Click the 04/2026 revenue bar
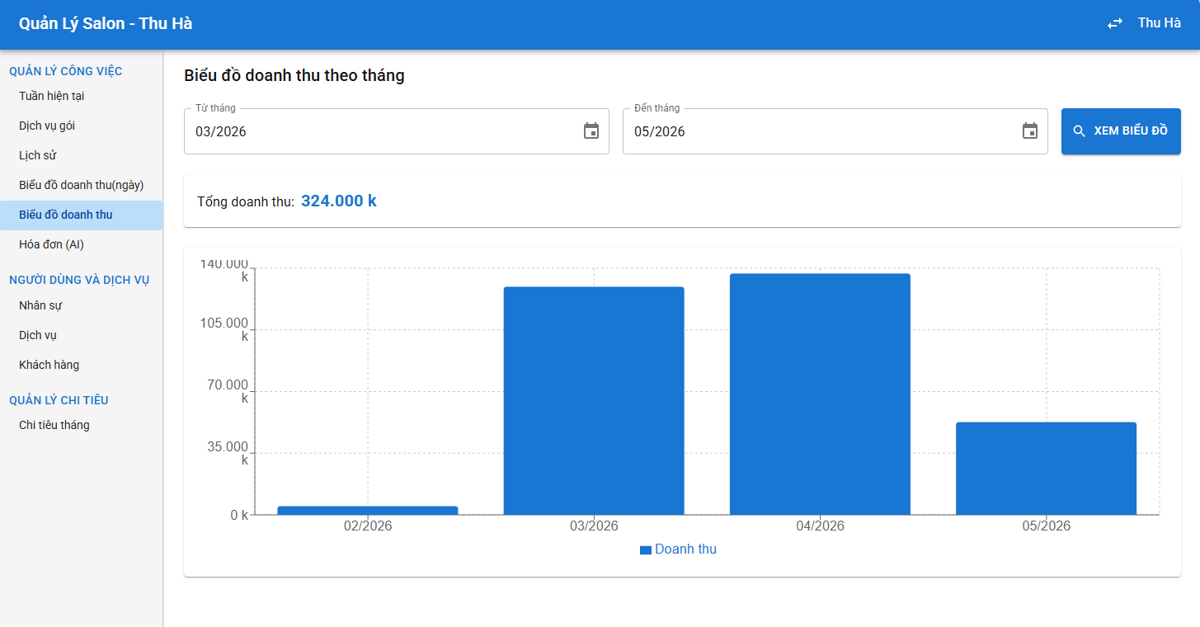Viewport: 1200px width, 627px height. click(820, 394)
